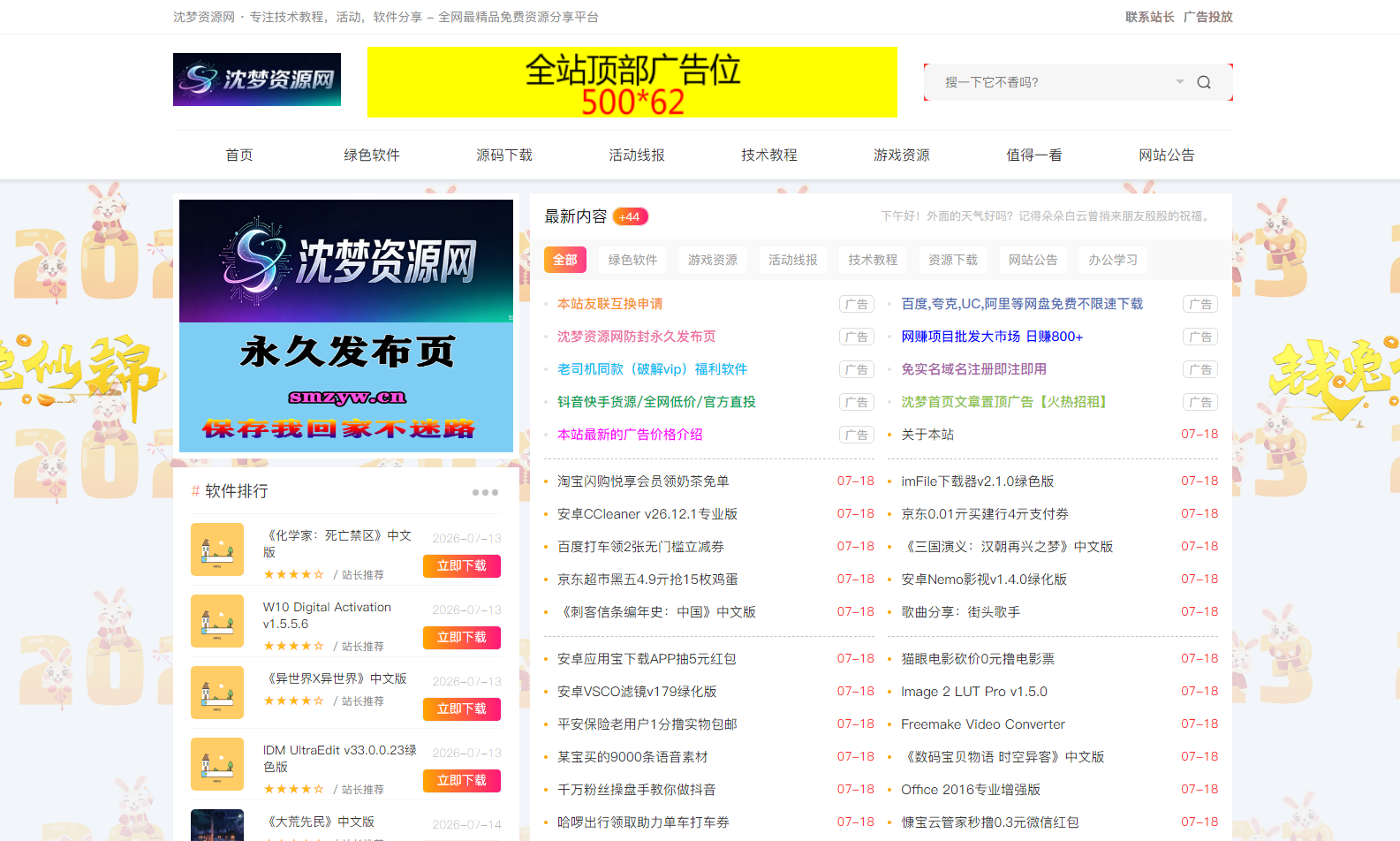This screenshot has width=1400, height=841.
Task: Click 立即下载 for W10 Digital Activation
Action: [462, 638]
